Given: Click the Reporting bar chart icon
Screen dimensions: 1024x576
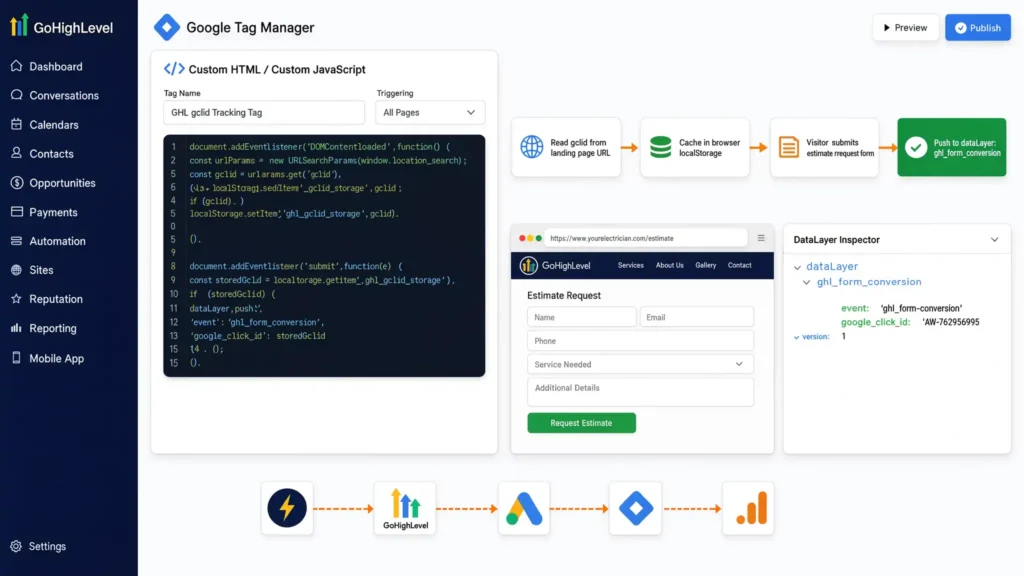Looking at the screenshot, I should point(16,328).
